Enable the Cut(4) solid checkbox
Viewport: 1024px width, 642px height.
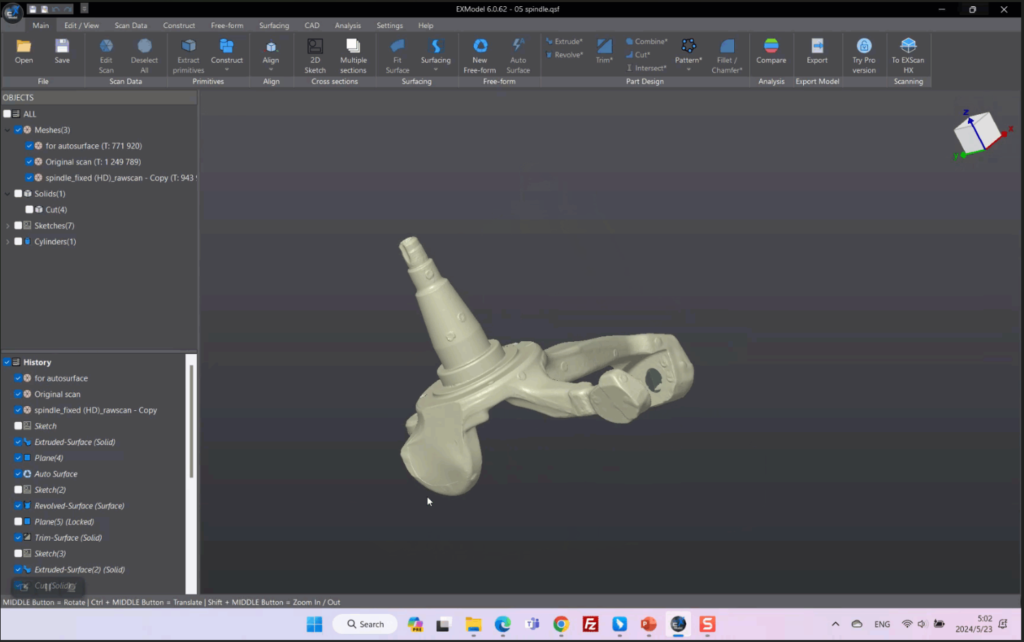coord(30,210)
